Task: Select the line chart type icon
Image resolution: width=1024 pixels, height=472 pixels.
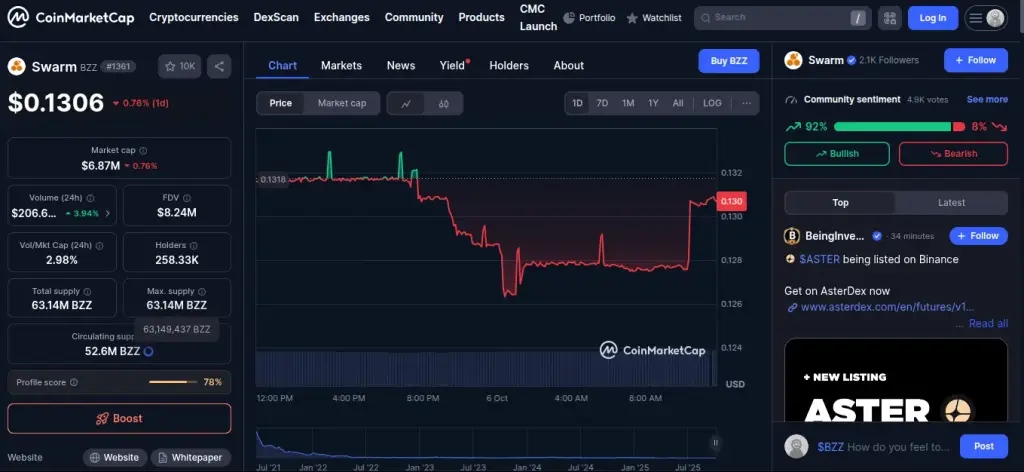Action: (406, 103)
